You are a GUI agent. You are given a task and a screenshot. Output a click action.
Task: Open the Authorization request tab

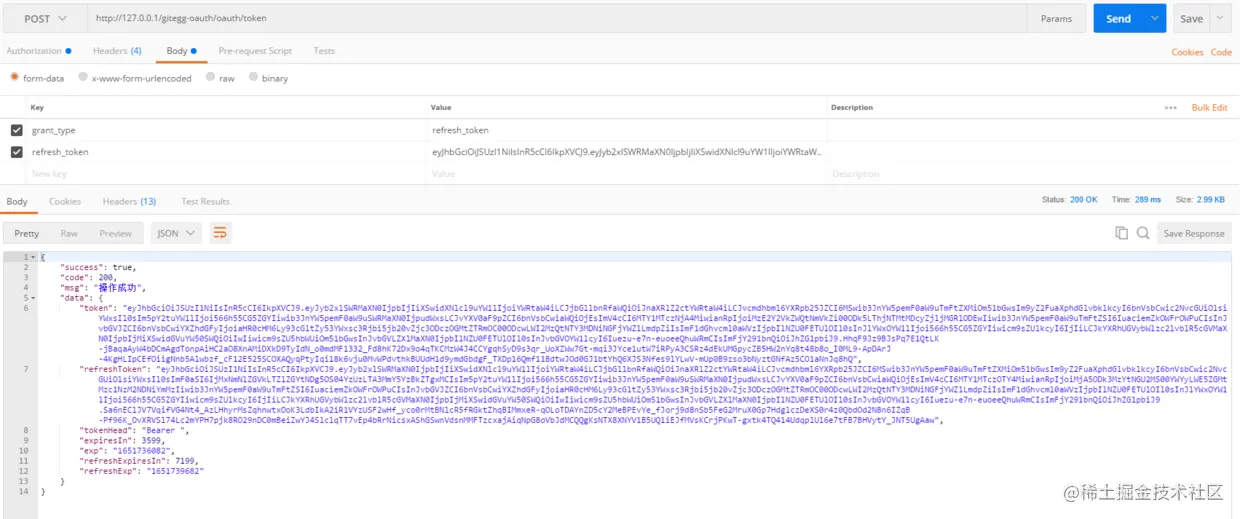[38, 51]
